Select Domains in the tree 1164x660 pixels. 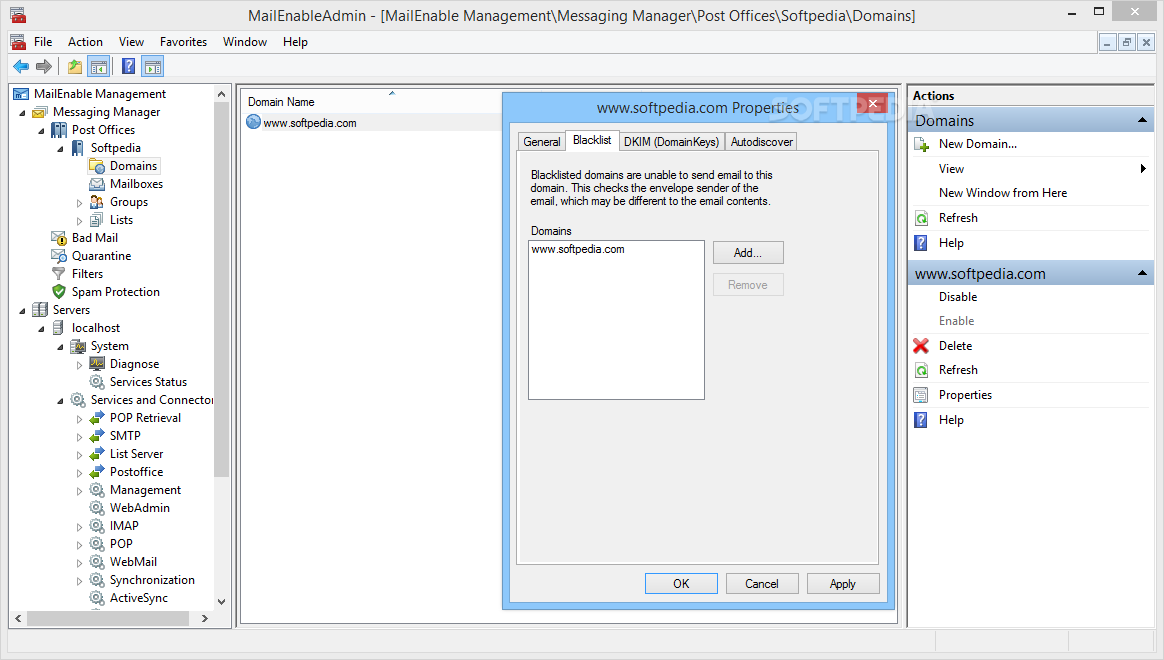[133, 166]
